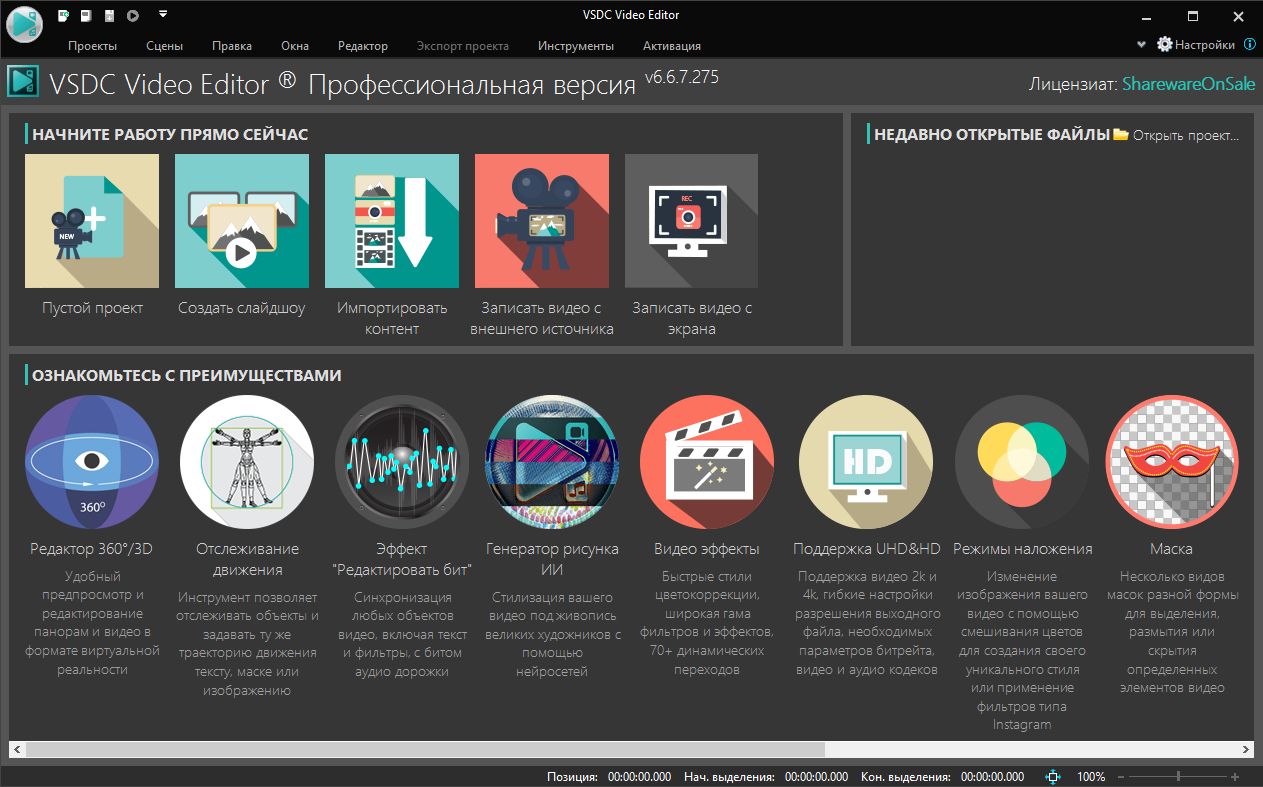
Task: Click the Маска title
Action: pyautogui.click(x=1172, y=549)
